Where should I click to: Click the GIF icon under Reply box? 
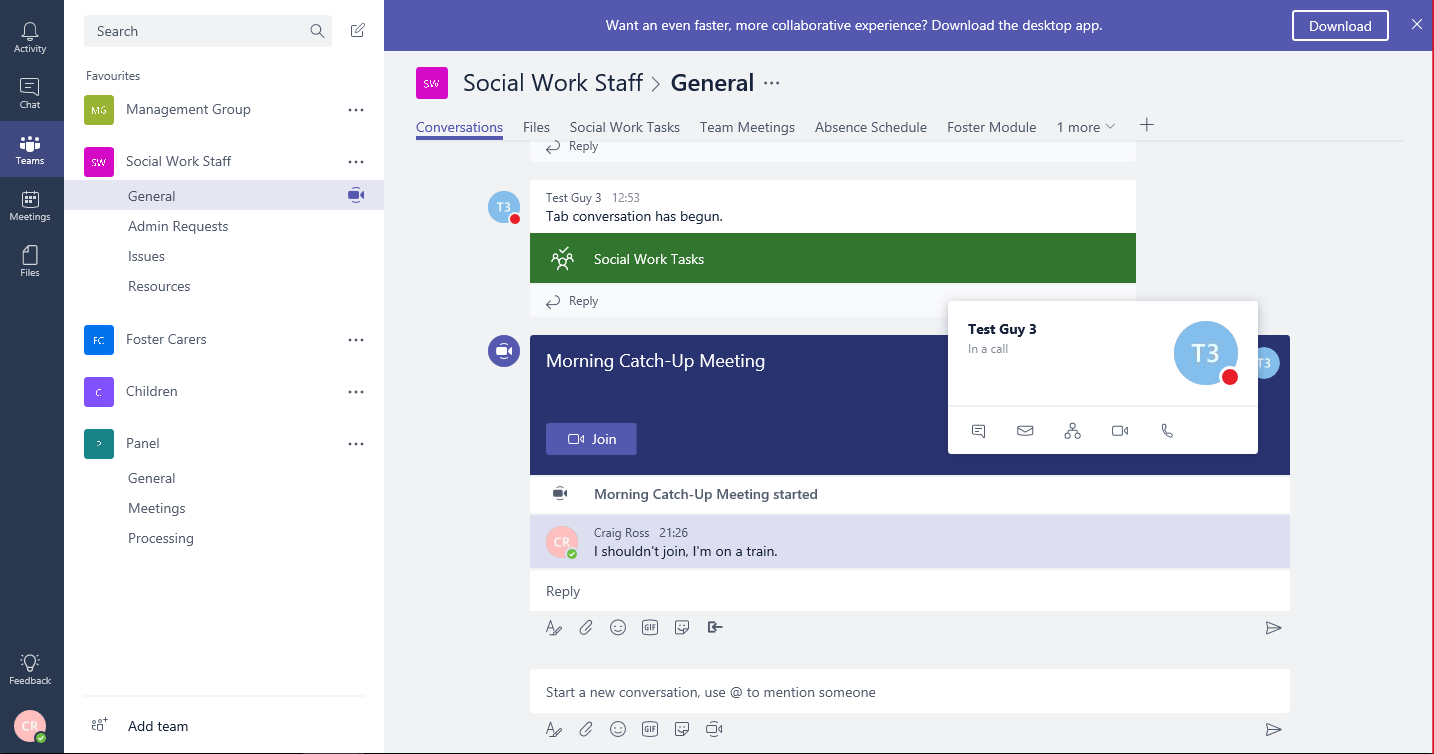pos(650,628)
